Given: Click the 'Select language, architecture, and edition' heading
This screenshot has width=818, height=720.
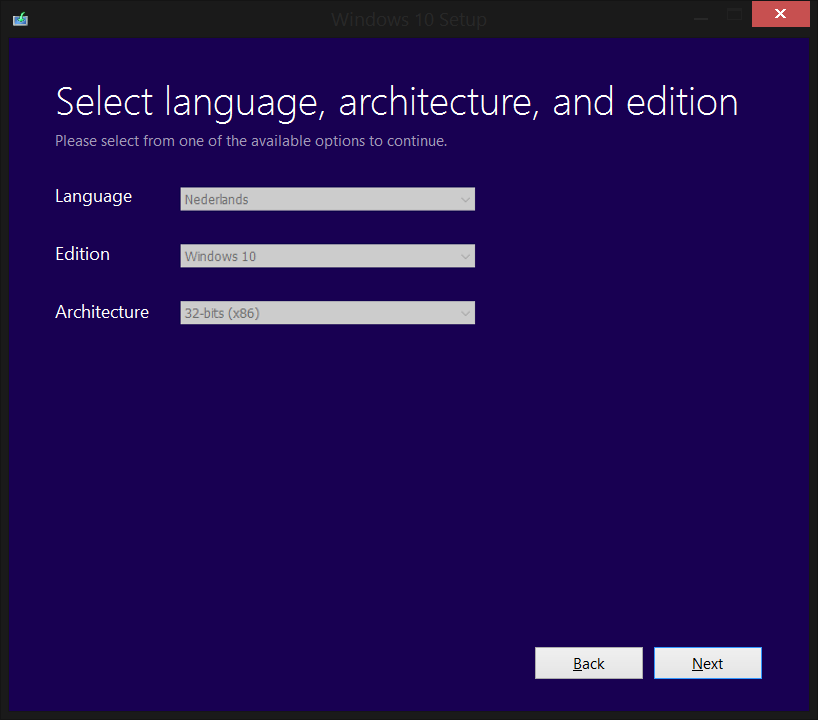Looking at the screenshot, I should point(397,102).
